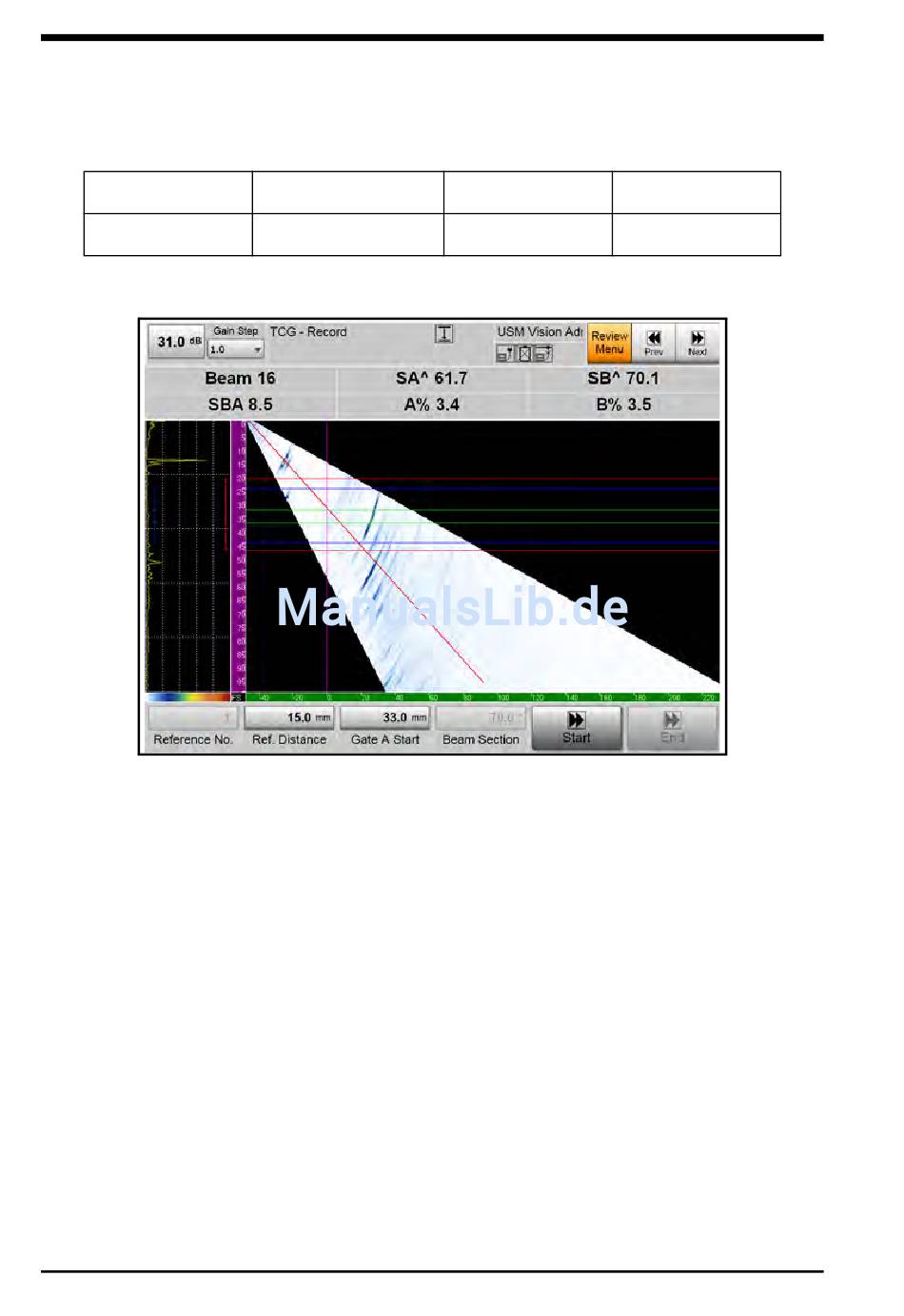Click the amplitude color palette bar
Screen dimensions: 904x1316
[188, 697]
